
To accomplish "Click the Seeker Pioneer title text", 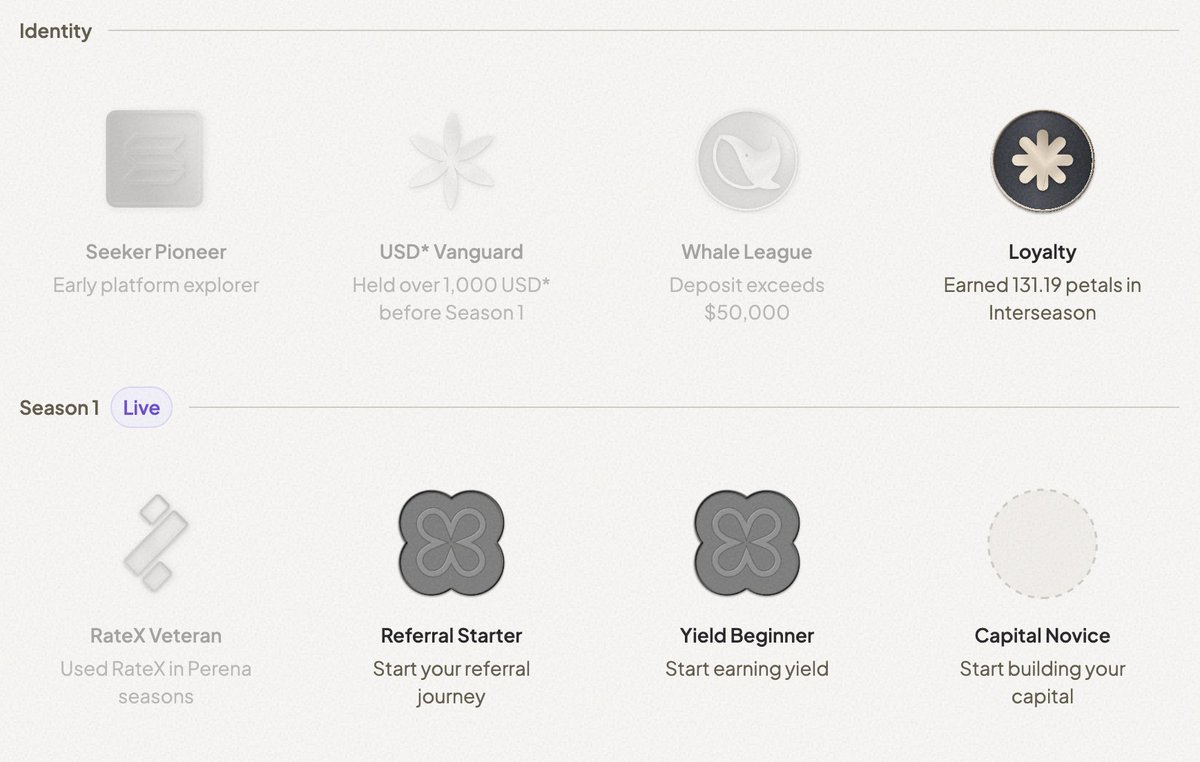I will 155,252.
